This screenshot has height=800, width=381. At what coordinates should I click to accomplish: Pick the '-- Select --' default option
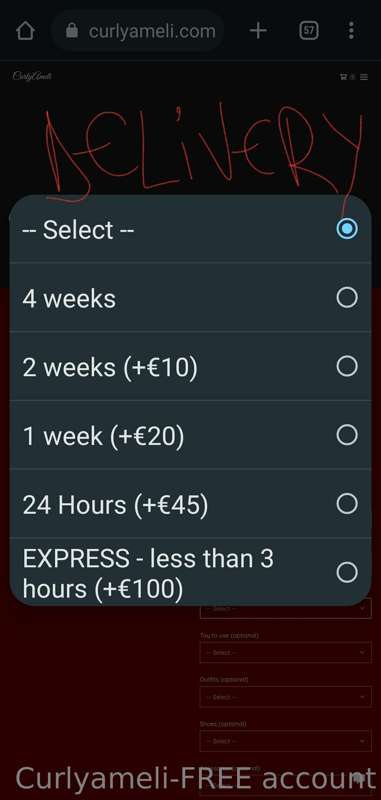(190, 229)
